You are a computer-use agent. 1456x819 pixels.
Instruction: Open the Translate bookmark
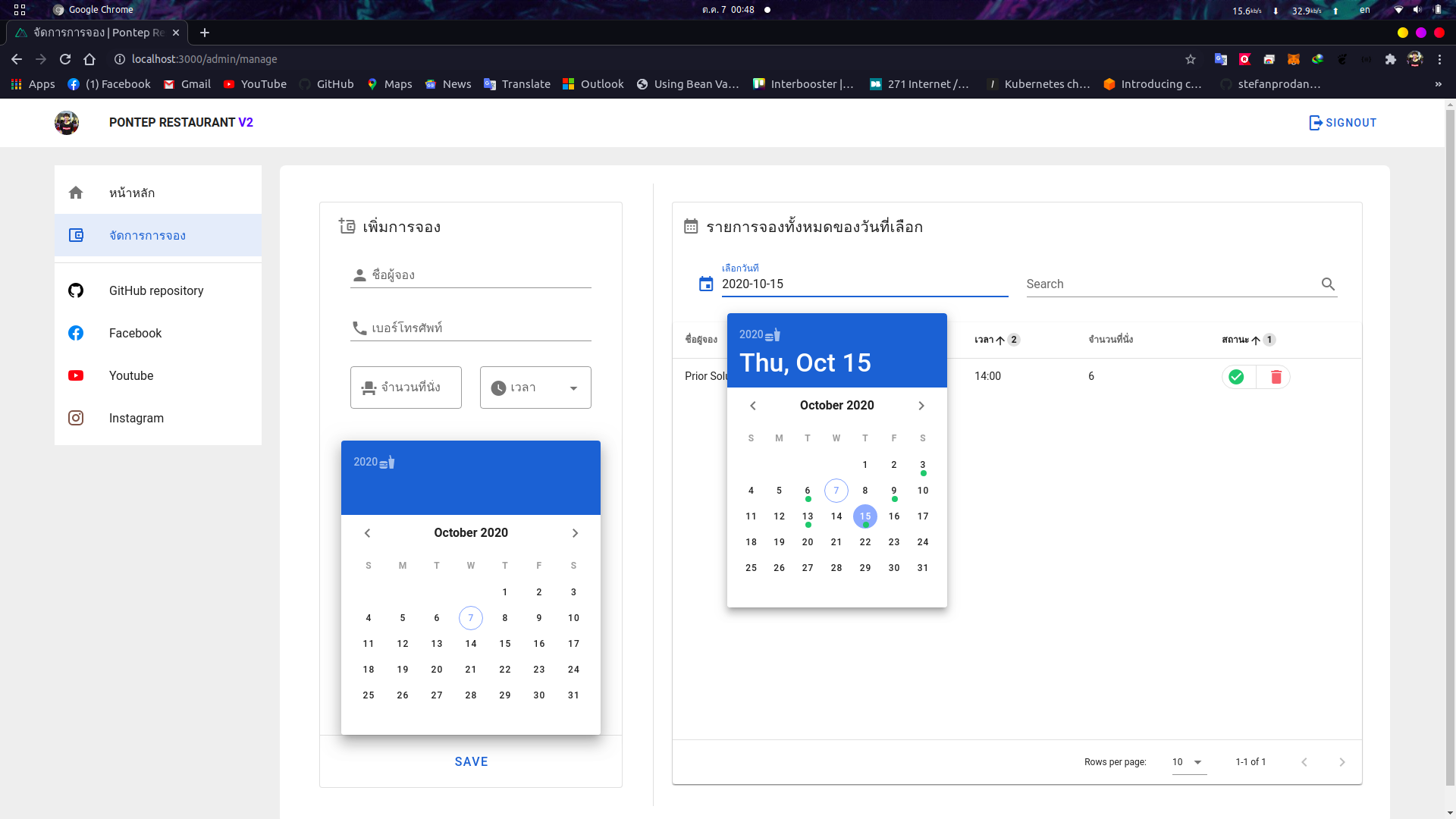pyautogui.click(x=517, y=84)
